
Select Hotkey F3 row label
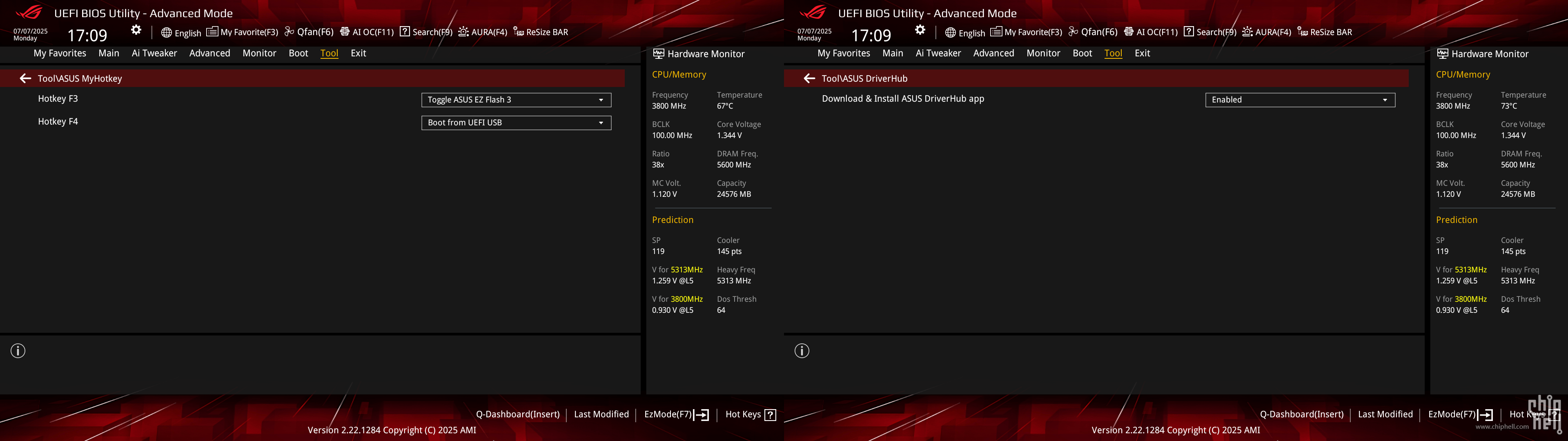coord(58,99)
